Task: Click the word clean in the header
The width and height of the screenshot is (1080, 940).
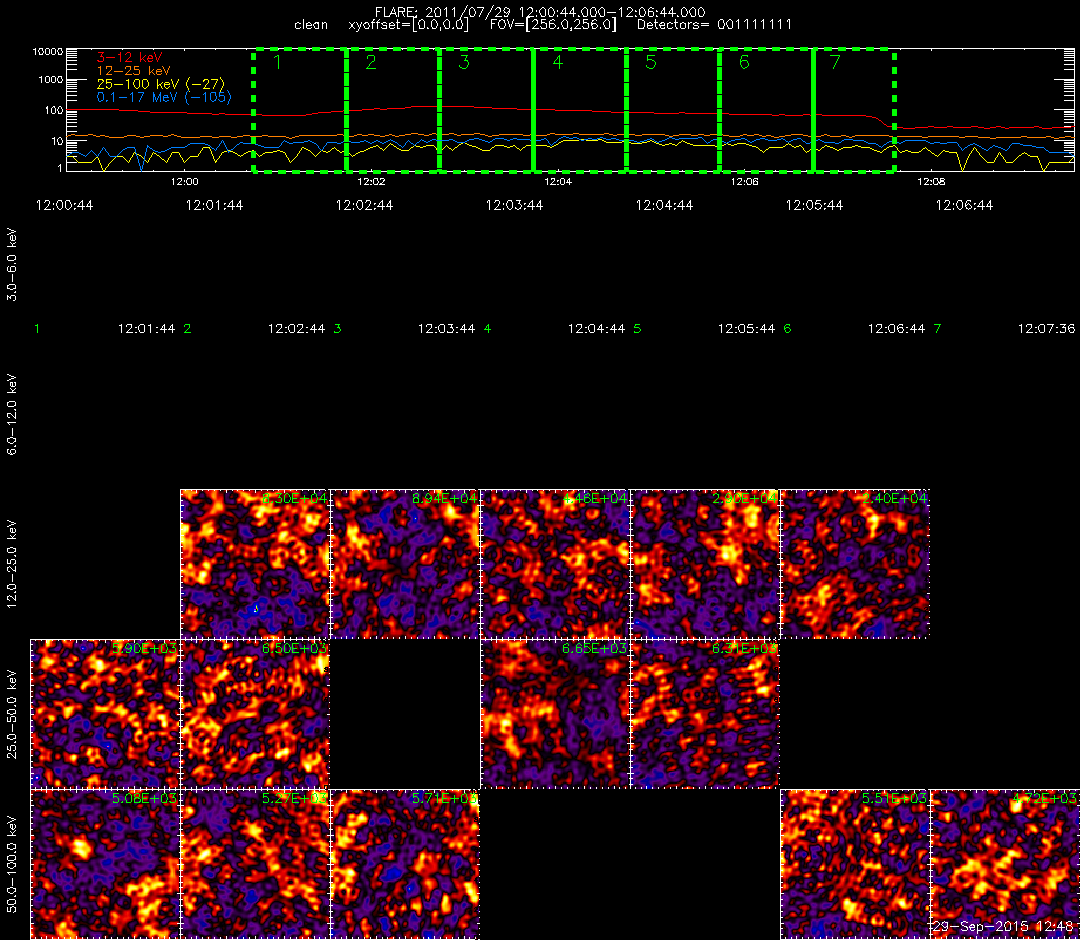Action: [x=311, y=25]
